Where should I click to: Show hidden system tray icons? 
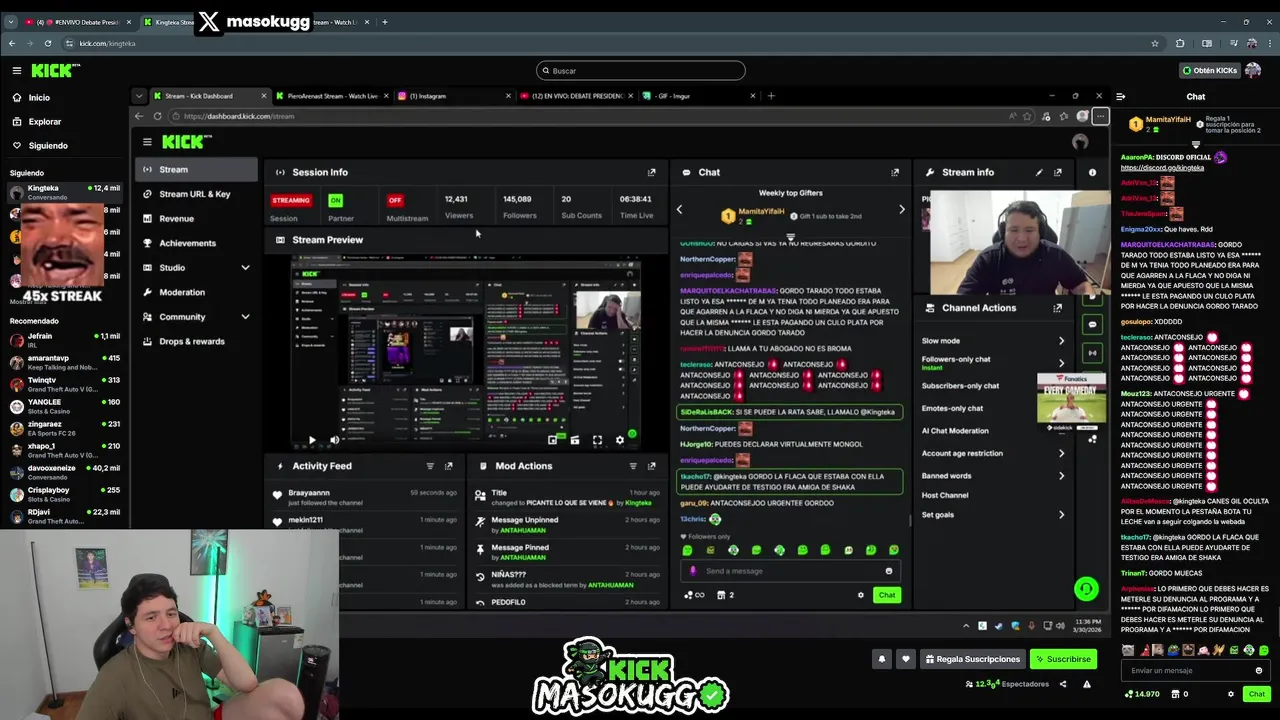click(x=965, y=626)
